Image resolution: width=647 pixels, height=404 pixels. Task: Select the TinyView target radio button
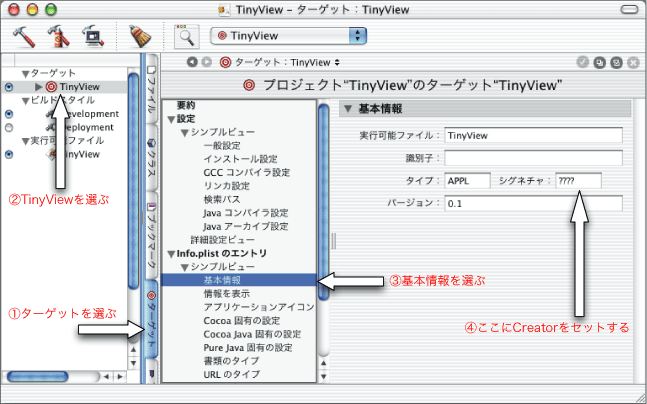[x=9, y=87]
